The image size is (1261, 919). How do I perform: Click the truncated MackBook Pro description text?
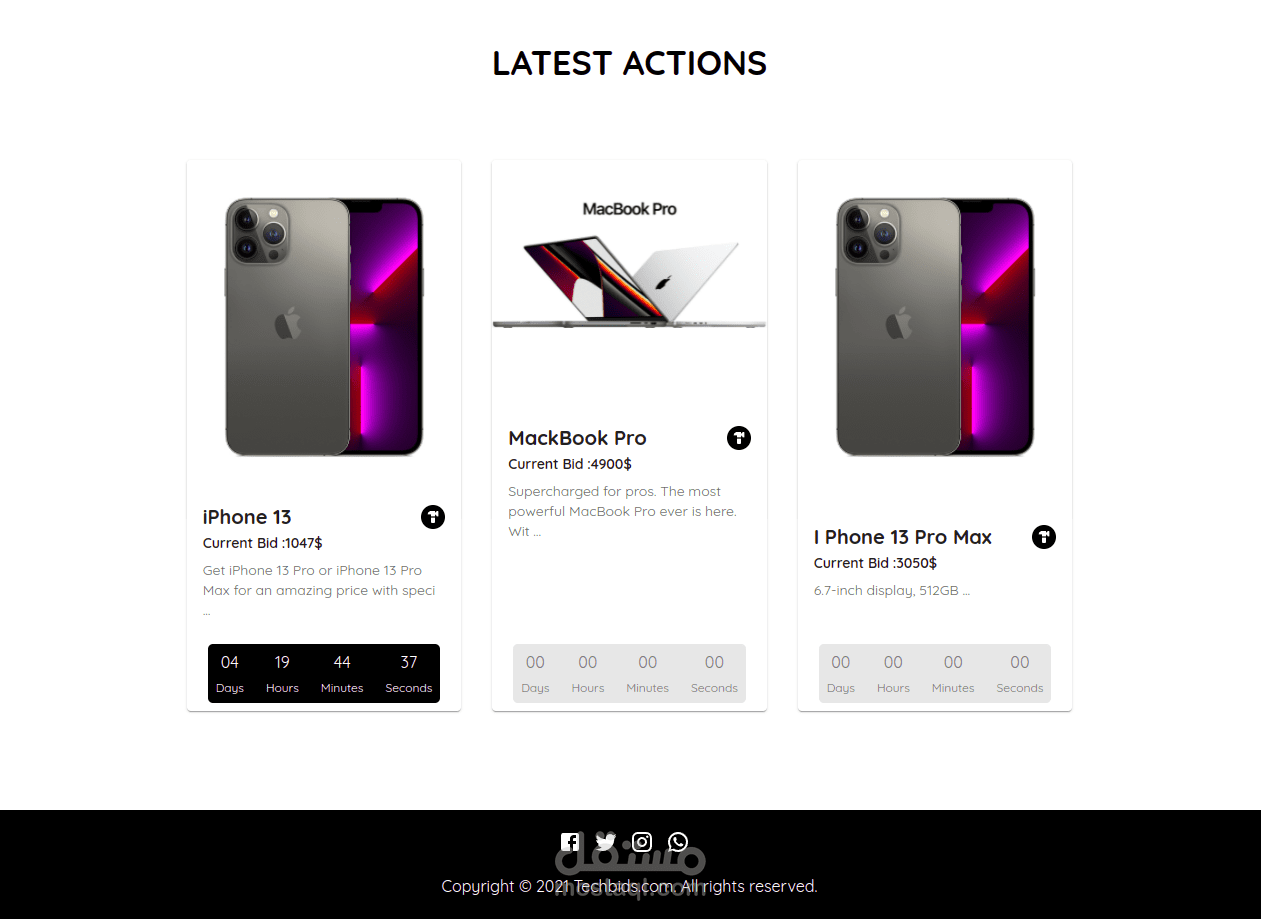point(622,511)
